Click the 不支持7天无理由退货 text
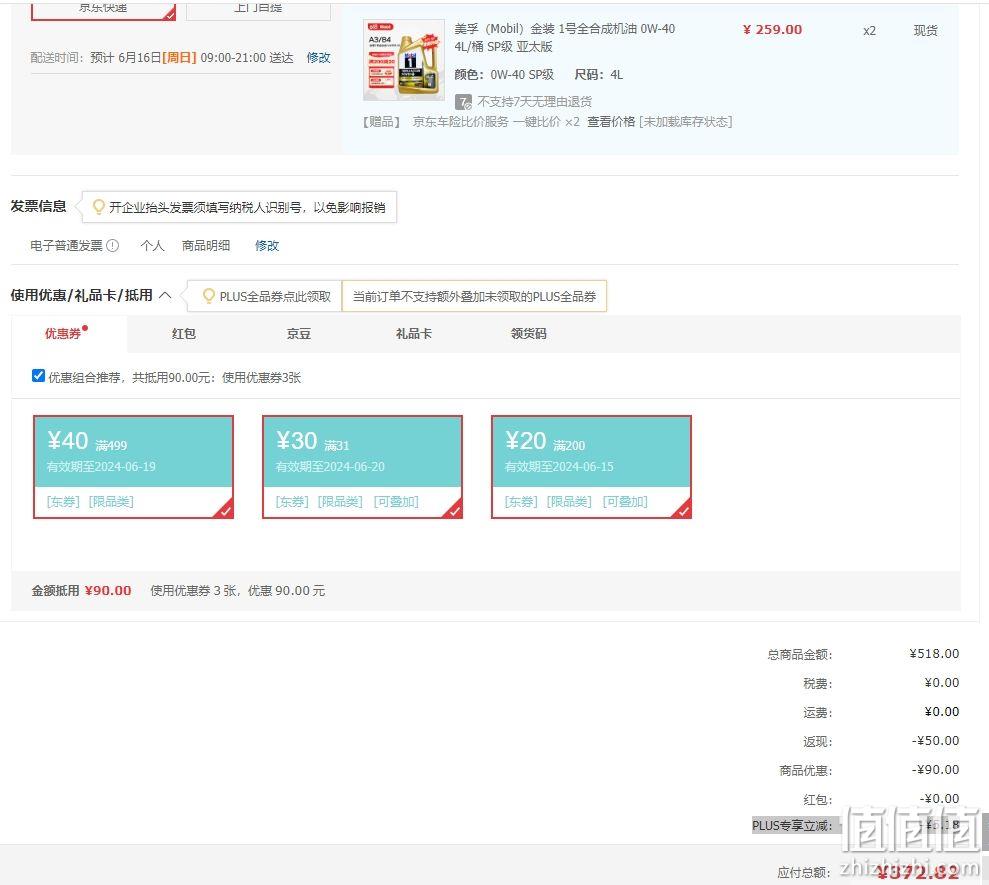The image size is (989, 885). point(534,102)
